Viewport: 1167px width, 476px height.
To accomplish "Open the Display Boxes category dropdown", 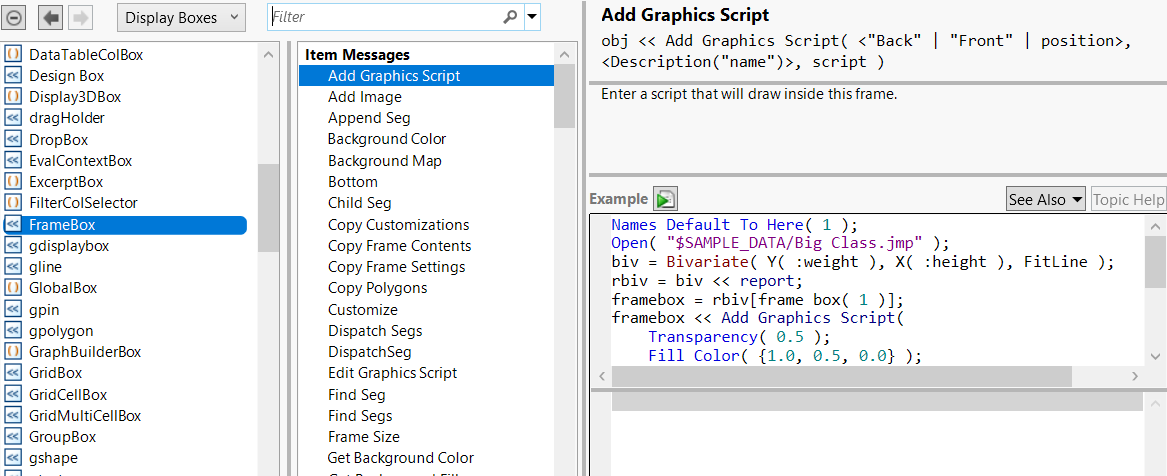I will (x=181, y=17).
